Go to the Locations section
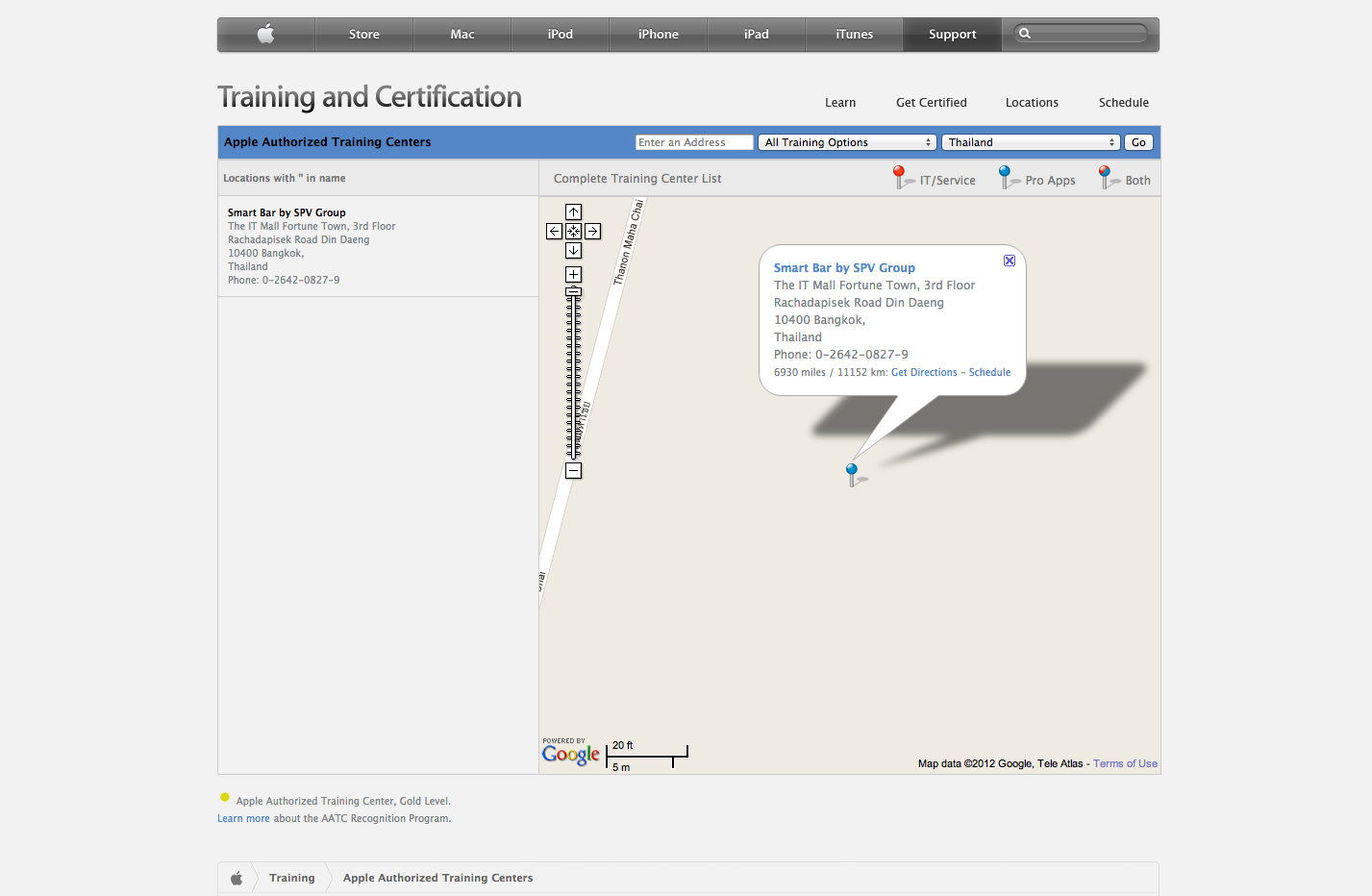The height and width of the screenshot is (896, 1372). (x=1032, y=103)
